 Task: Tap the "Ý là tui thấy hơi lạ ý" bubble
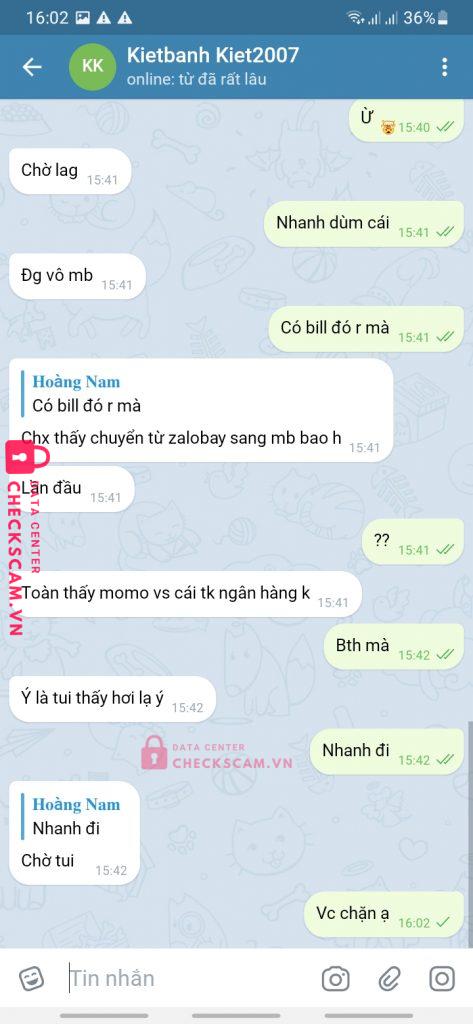click(x=112, y=699)
